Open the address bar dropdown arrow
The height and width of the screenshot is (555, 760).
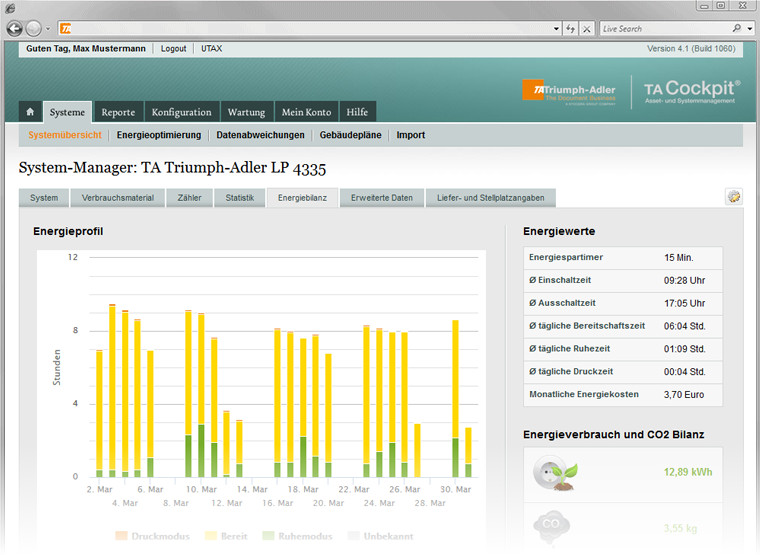pyautogui.click(x=556, y=29)
